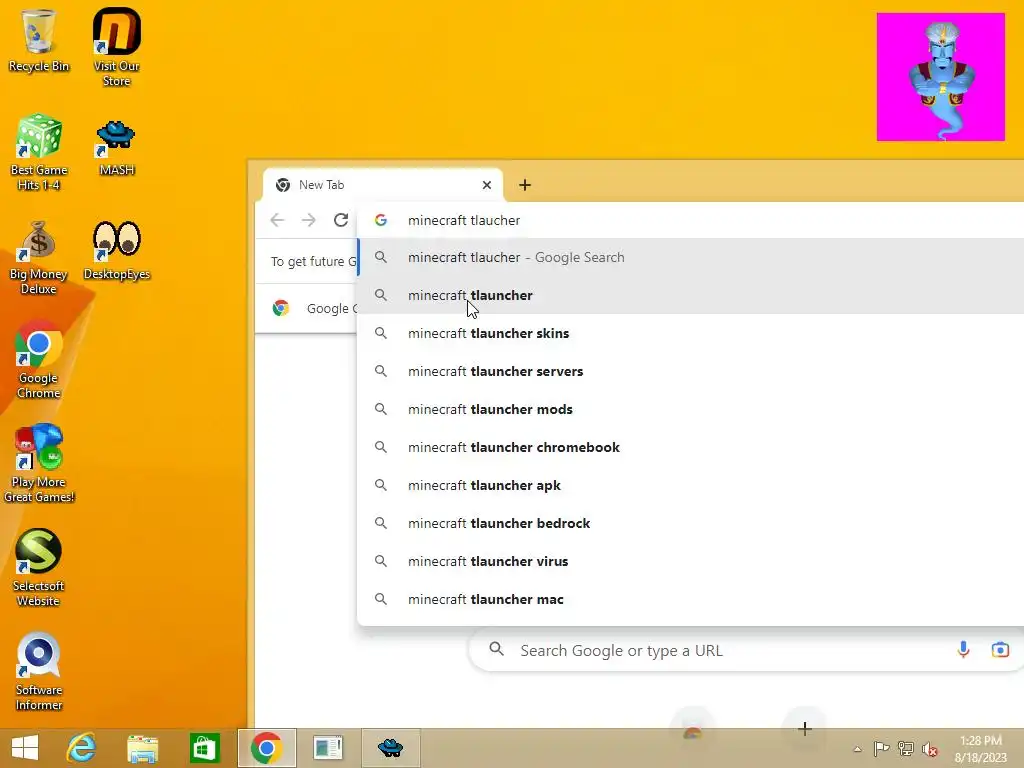Viewport: 1024px width, 768px height.
Task: Click the browser Back arrow
Action: tap(277, 220)
